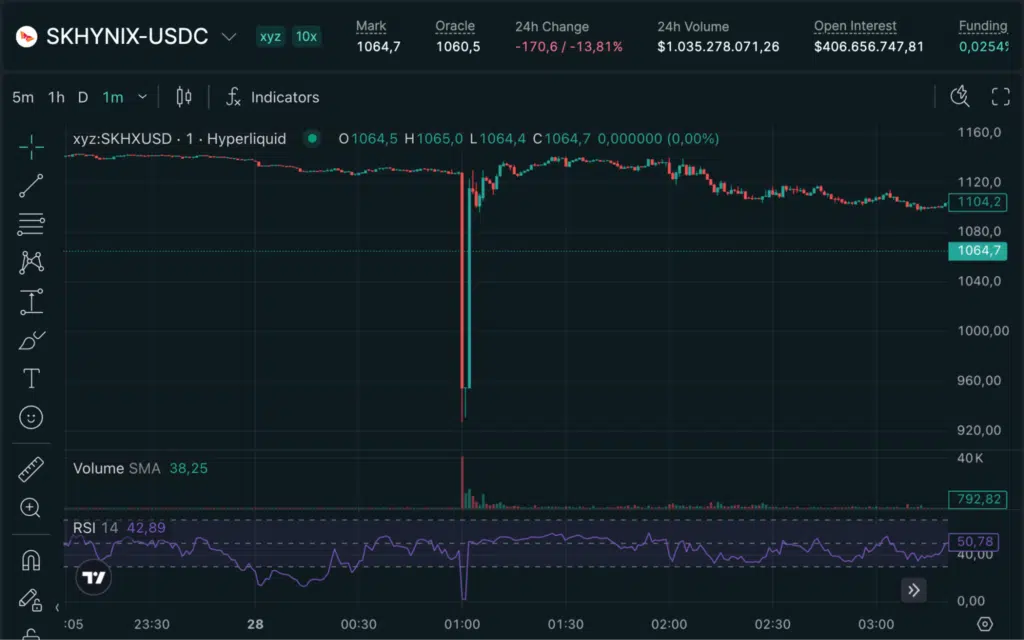
Task: Toggle lock all drawing tools
Action: (30, 599)
